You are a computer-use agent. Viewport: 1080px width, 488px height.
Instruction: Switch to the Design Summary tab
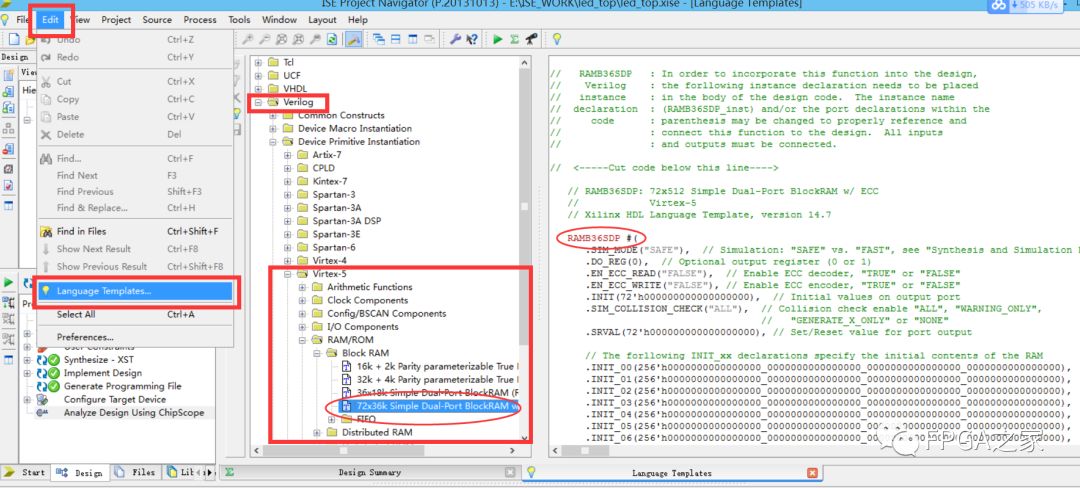tap(370, 473)
